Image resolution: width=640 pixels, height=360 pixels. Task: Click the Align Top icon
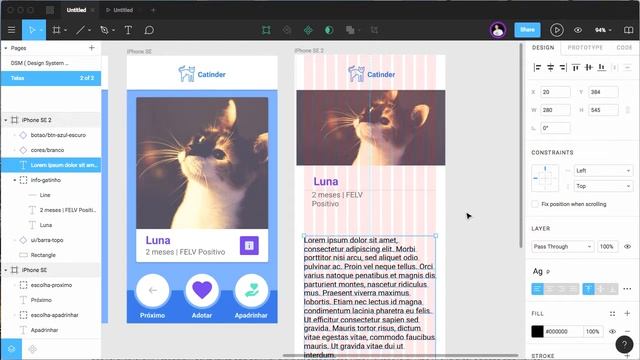click(x=576, y=67)
